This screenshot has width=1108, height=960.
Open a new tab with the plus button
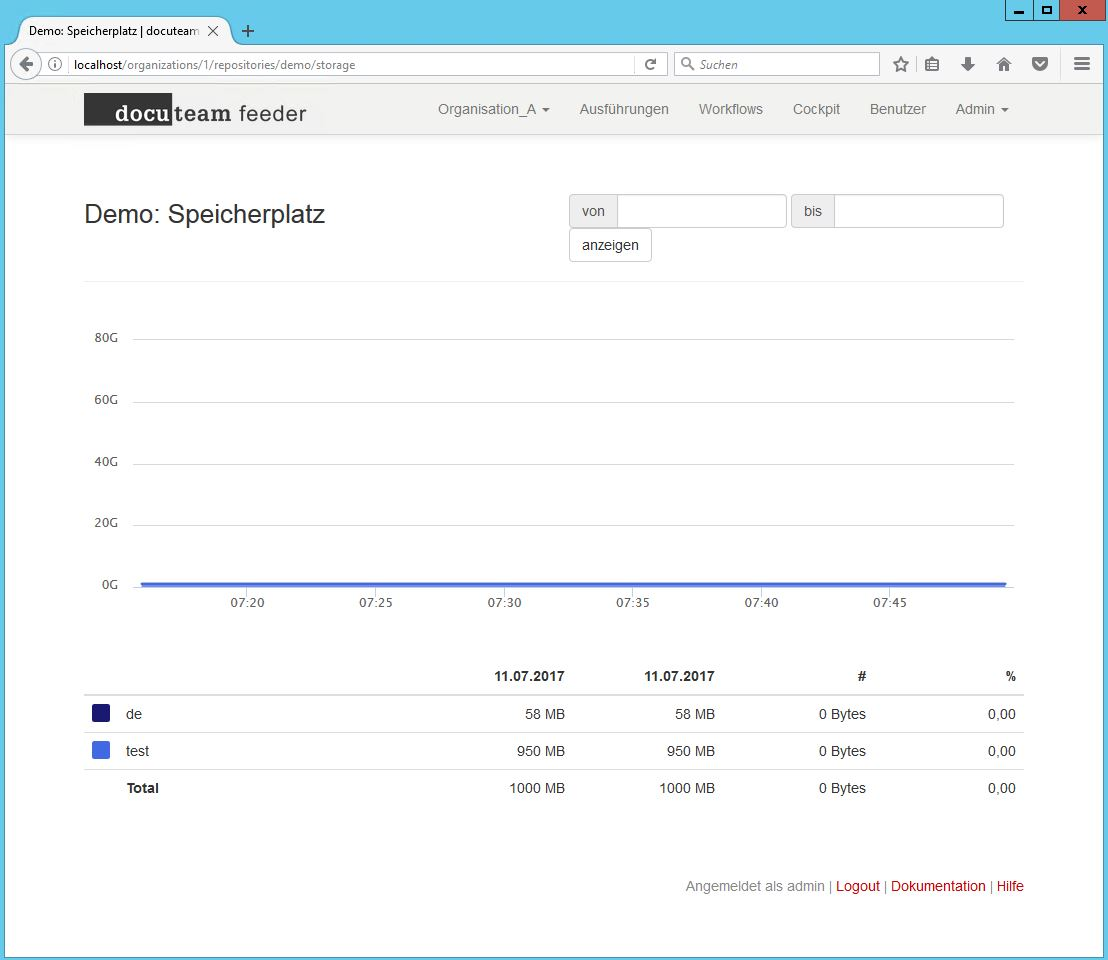[x=248, y=31]
